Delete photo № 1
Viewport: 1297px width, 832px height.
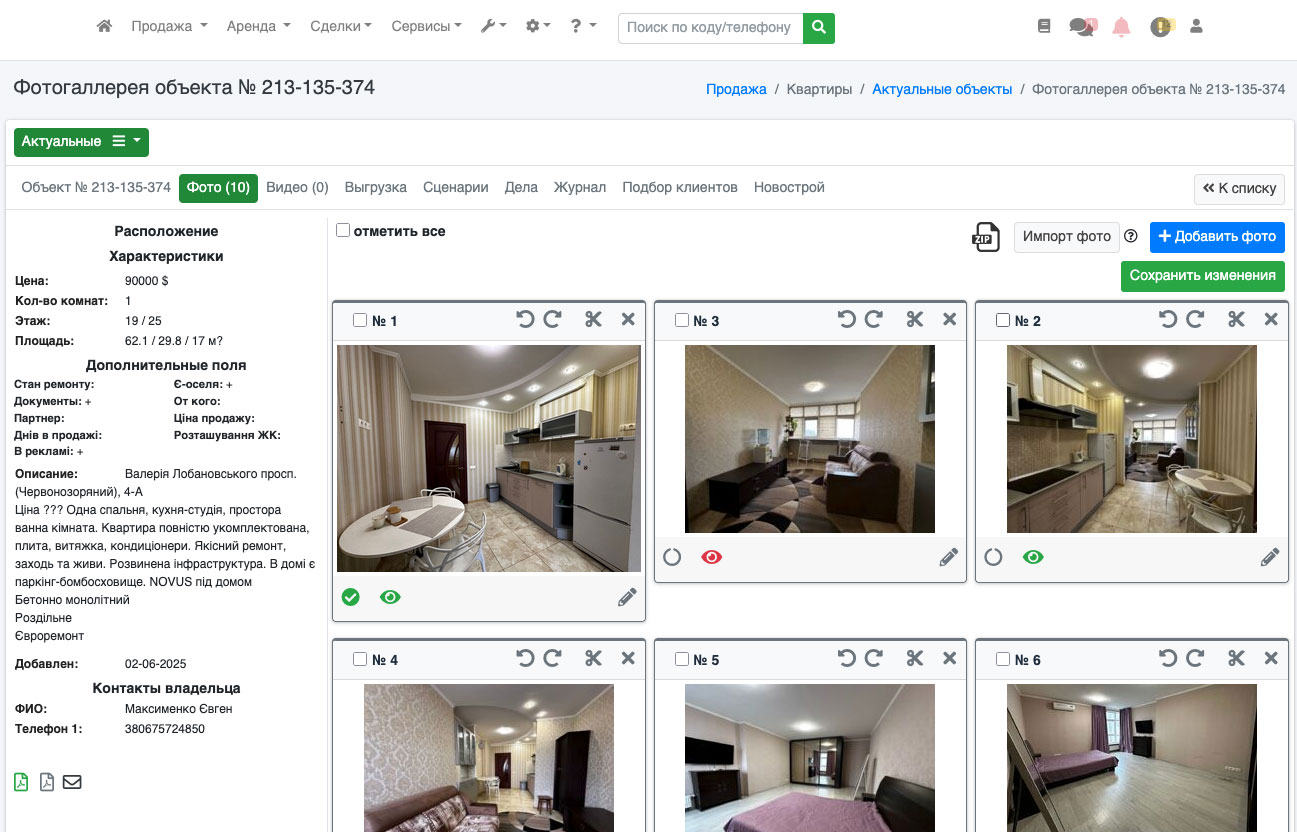[628, 319]
